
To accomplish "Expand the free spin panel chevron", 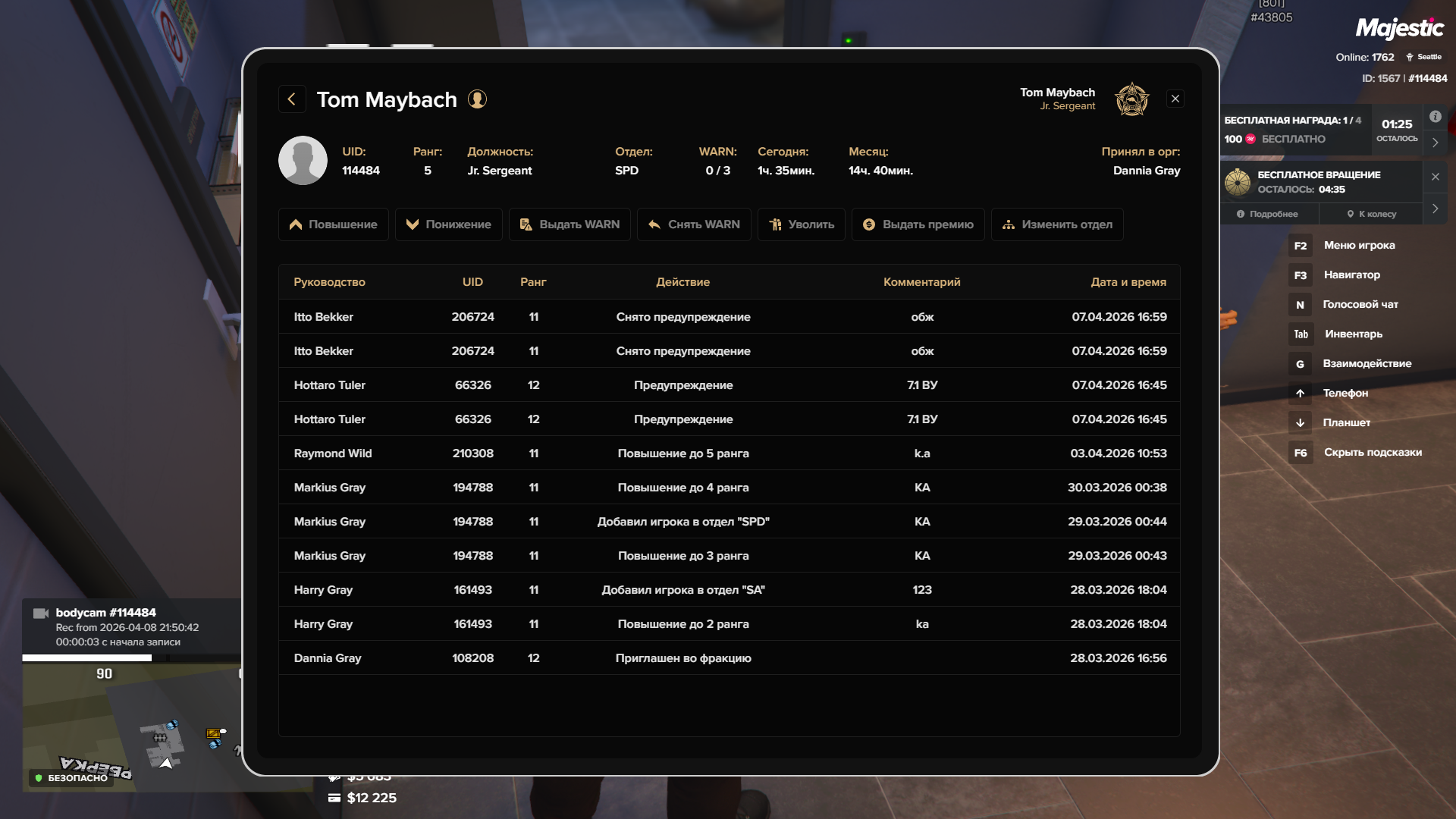I will point(1435,209).
